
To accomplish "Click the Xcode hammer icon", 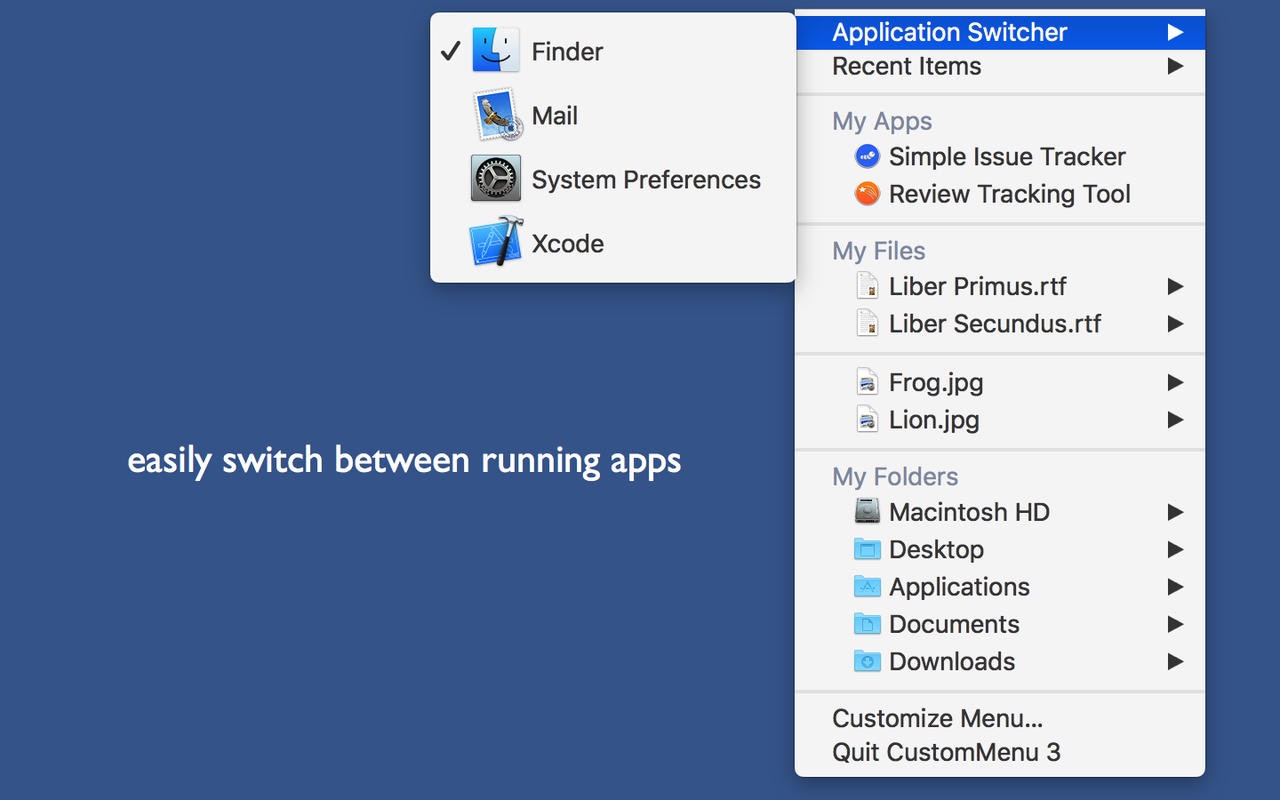I will (496, 243).
